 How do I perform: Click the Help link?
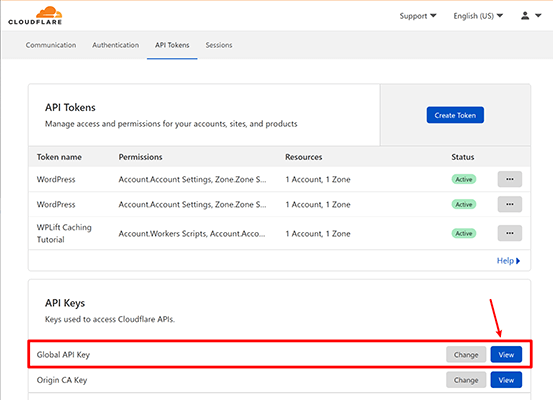tap(508, 261)
